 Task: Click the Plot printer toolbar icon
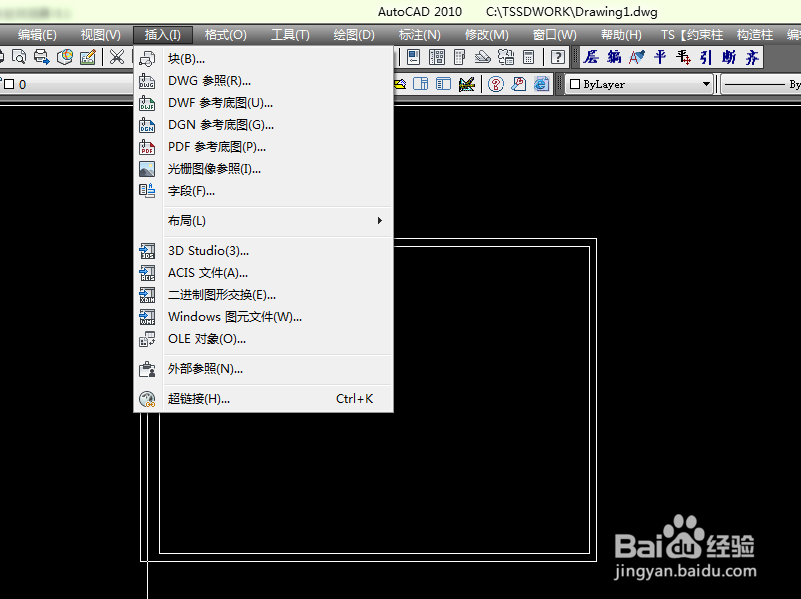point(42,57)
